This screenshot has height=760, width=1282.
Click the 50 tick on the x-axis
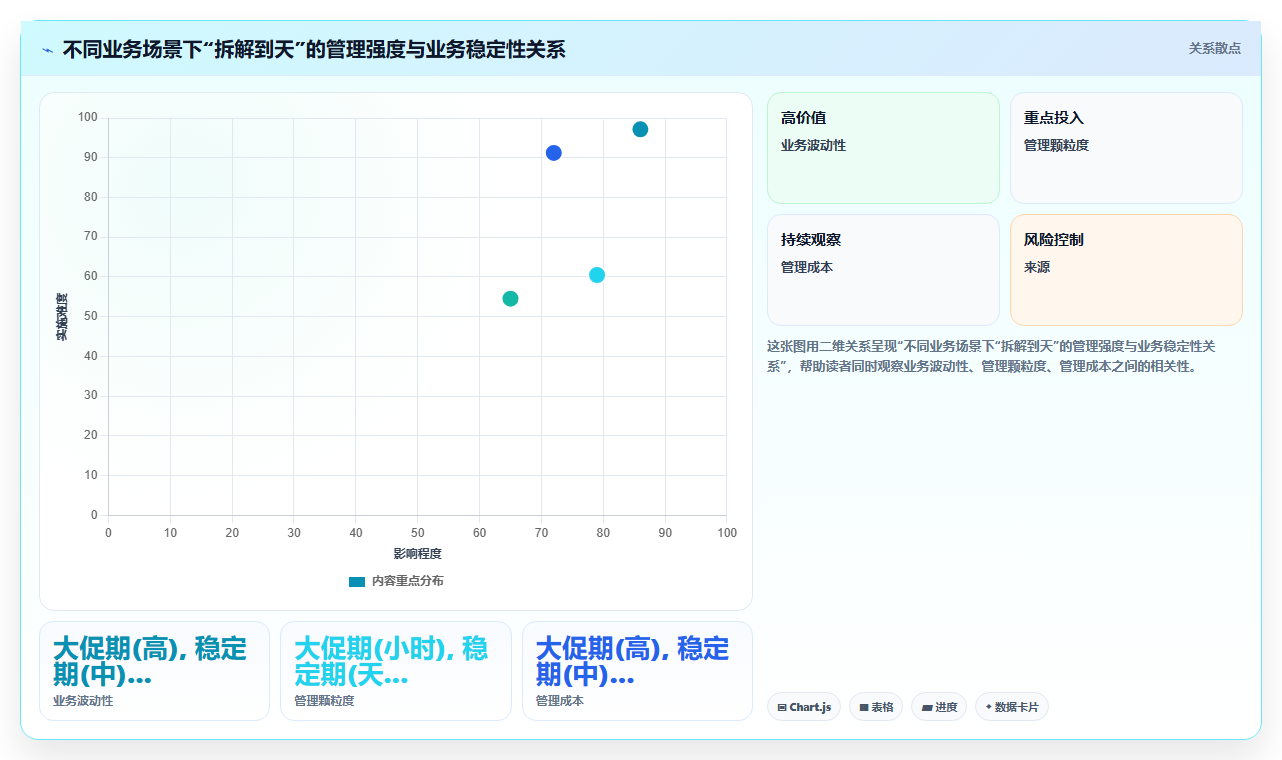[x=417, y=533]
